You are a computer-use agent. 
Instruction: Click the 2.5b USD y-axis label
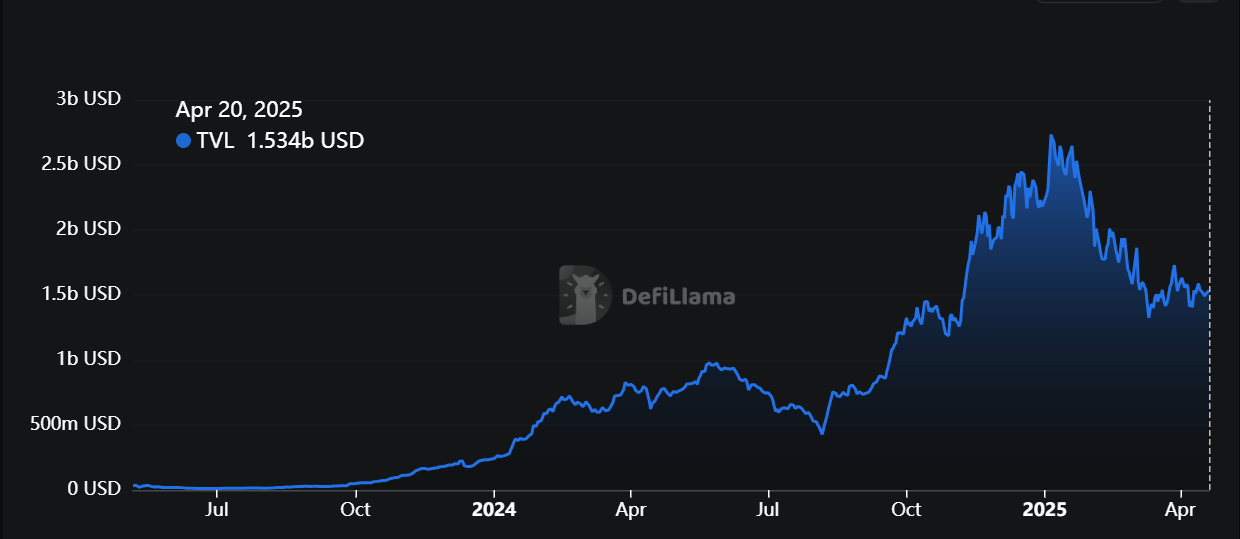click(81, 163)
